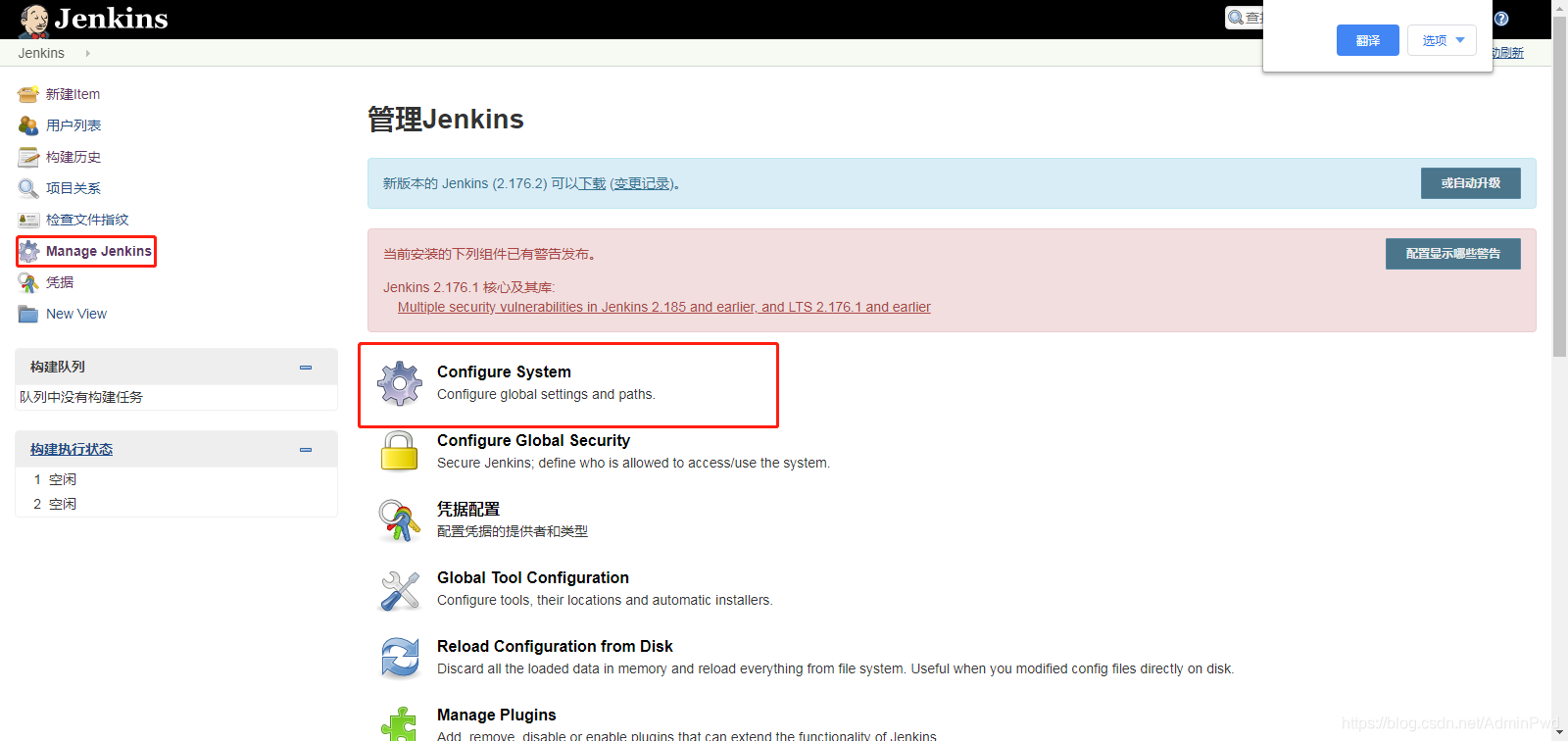Open the Manage Jenkins sidebar link
Screen dimensions: 1568x741
point(99,251)
